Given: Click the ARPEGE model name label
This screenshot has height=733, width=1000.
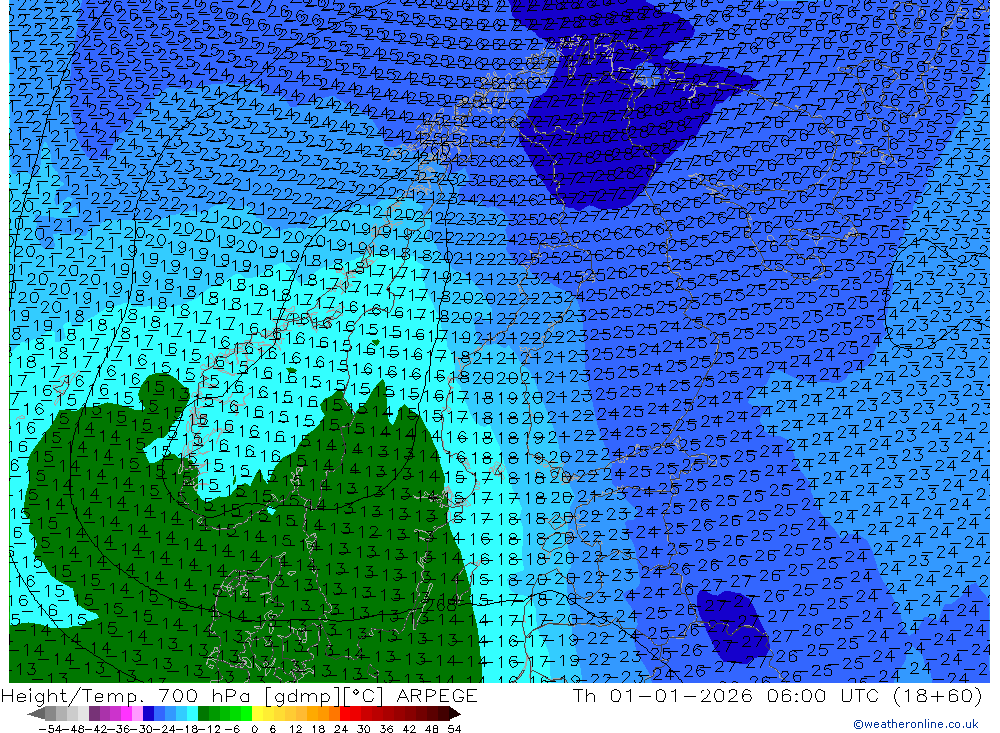Looking at the screenshot, I should click(437, 695).
